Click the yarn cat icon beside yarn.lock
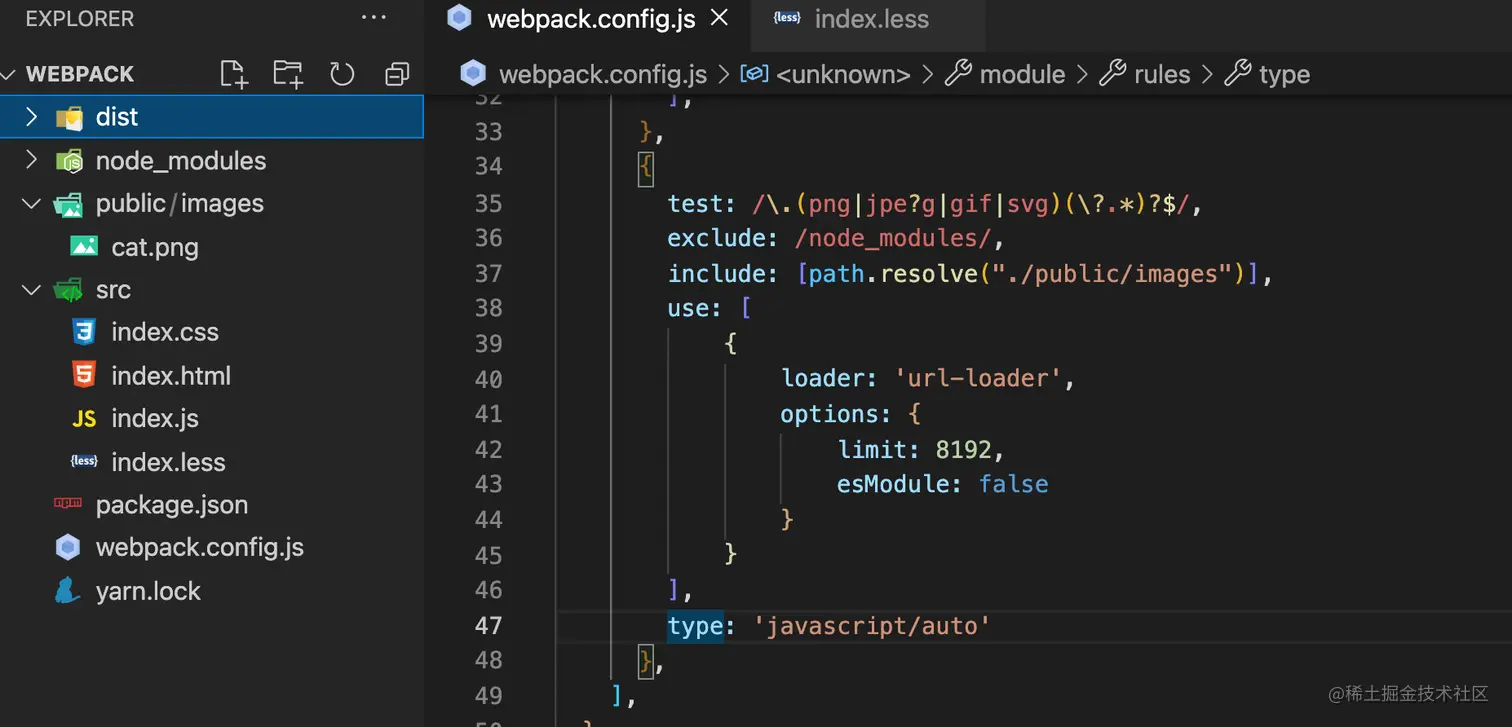This screenshot has width=1512, height=727. click(x=68, y=591)
